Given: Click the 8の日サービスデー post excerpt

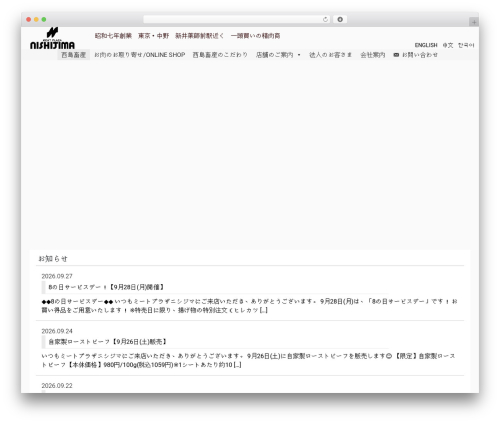Looking at the screenshot, I should (249, 306).
